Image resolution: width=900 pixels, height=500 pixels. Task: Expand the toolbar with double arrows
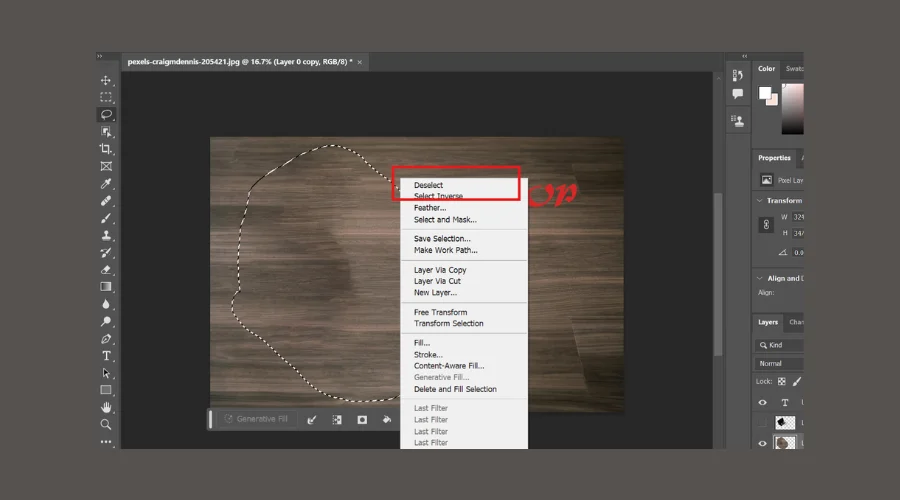100,56
